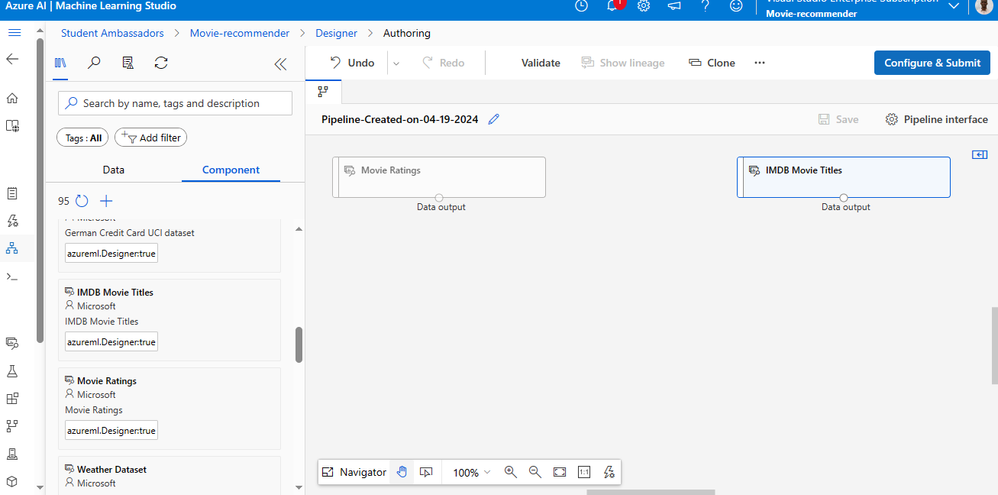Click the Search by name input field
This screenshot has width=998, height=495.
tap(175, 103)
